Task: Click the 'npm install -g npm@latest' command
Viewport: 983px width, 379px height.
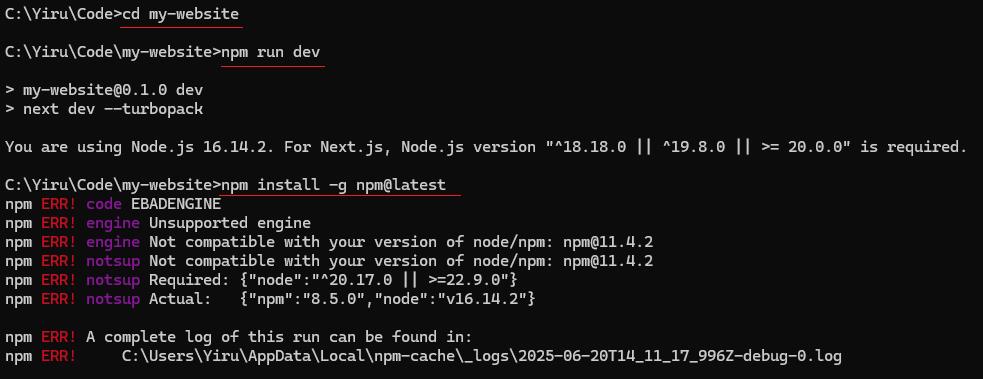Action: pyautogui.click(x=334, y=185)
